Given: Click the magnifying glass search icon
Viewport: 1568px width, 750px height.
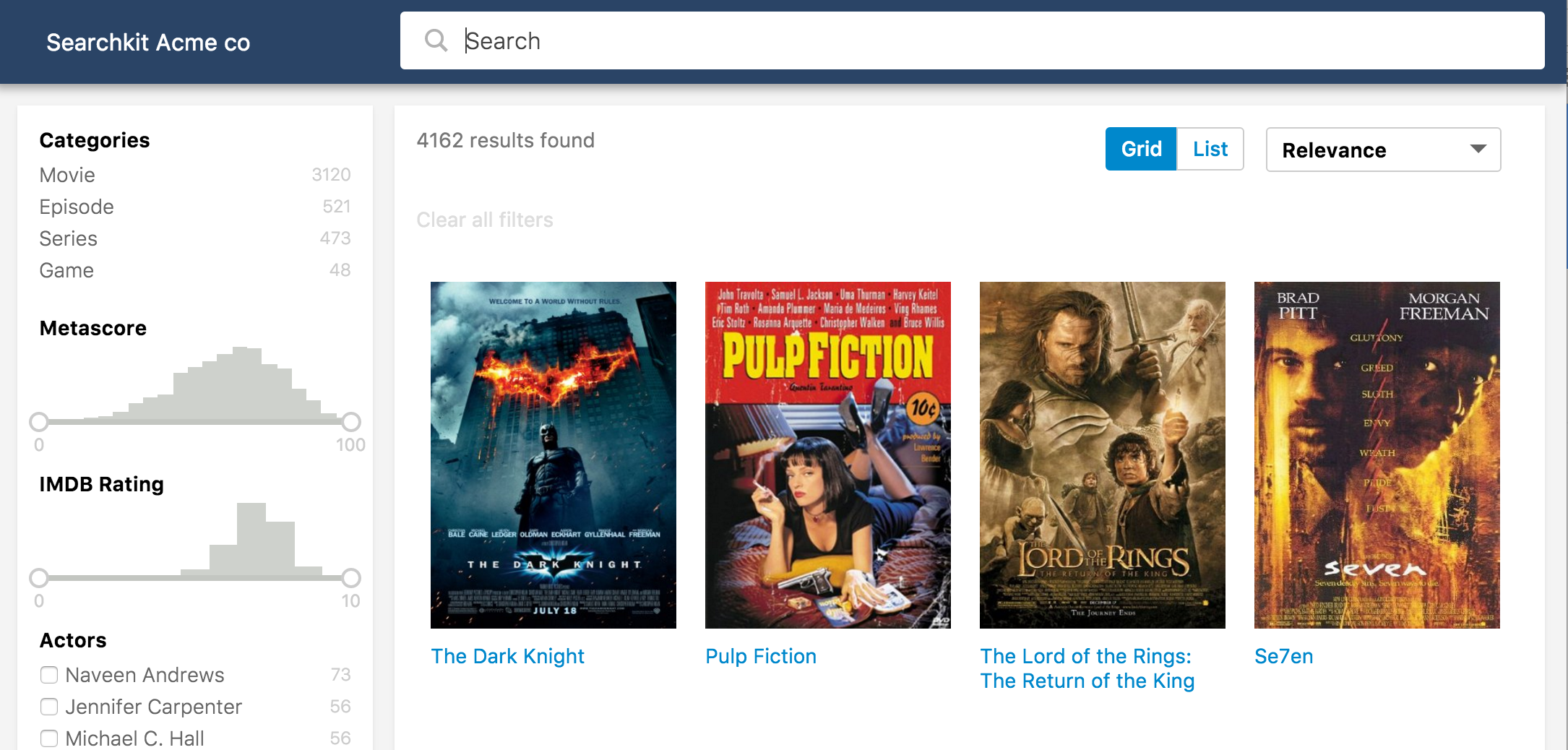Looking at the screenshot, I should tap(436, 40).
